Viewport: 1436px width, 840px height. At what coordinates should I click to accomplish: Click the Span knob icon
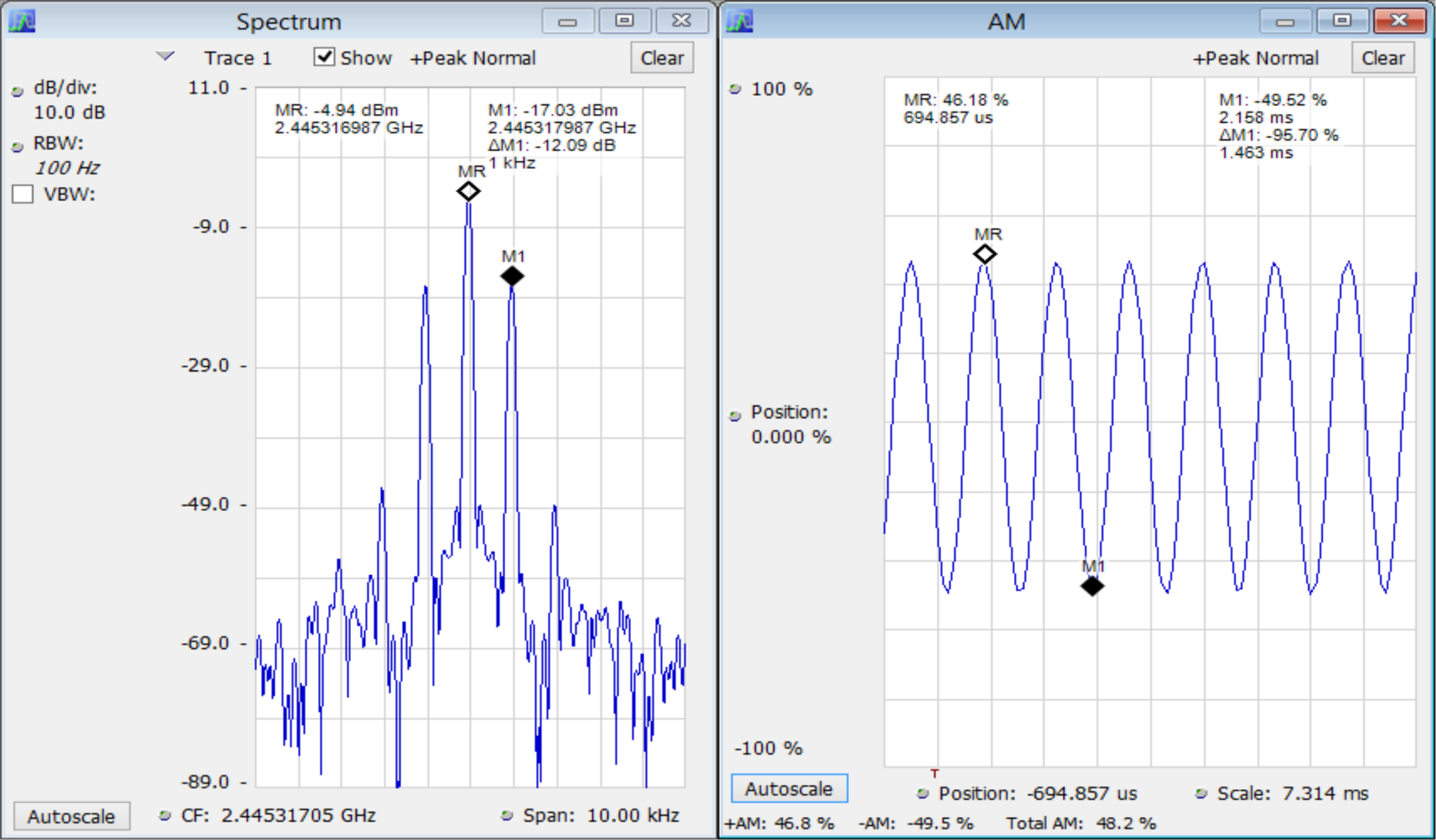[x=506, y=815]
